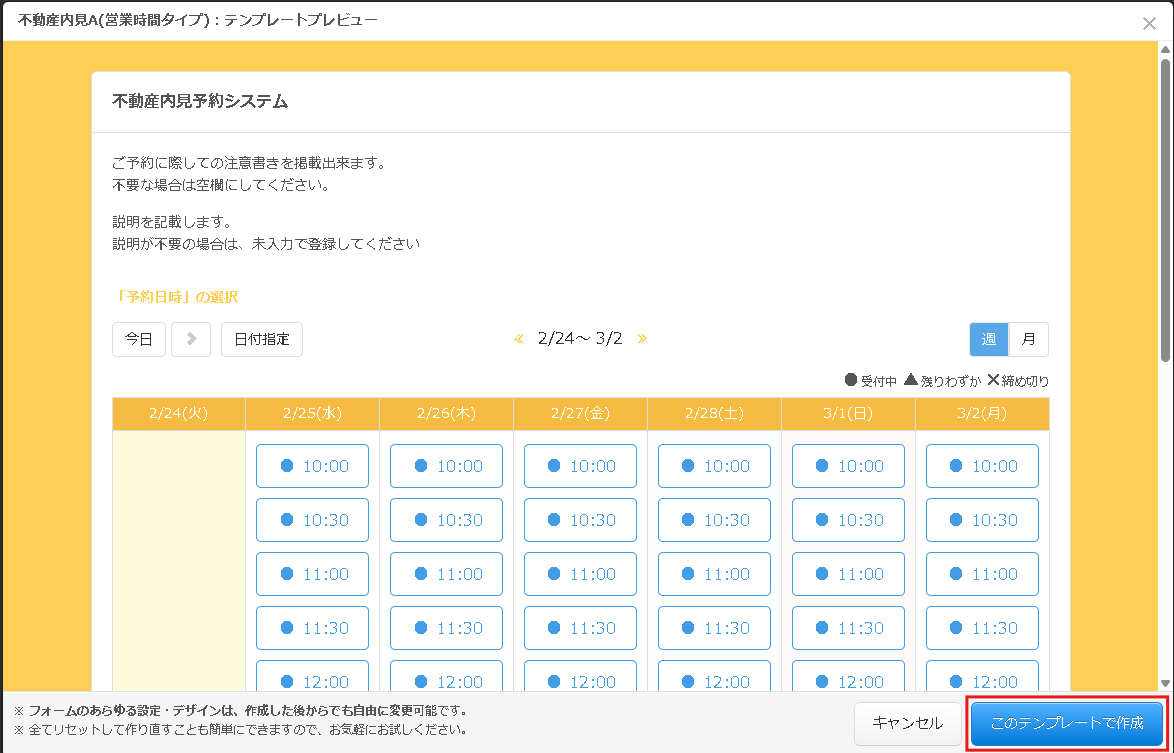The height and width of the screenshot is (753, 1174).
Task: Select the 10:00 slot under 2/25(水)
Action: 312,465
